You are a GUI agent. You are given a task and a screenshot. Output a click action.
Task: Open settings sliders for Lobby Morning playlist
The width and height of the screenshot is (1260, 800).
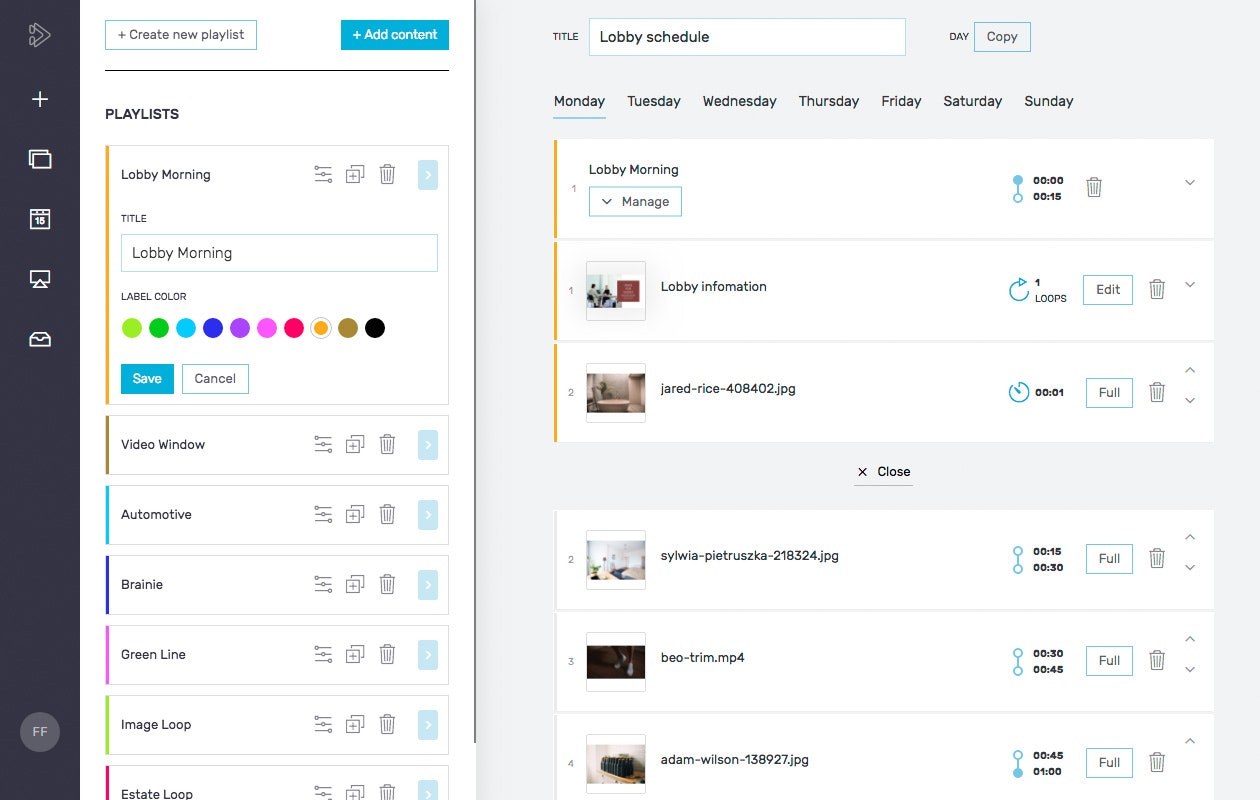point(323,175)
